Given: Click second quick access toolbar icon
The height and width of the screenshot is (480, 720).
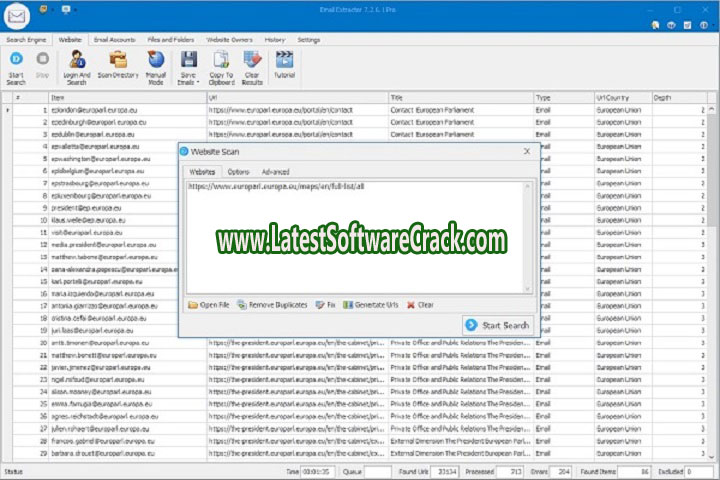Looking at the screenshot, I should tap(66, 9).
